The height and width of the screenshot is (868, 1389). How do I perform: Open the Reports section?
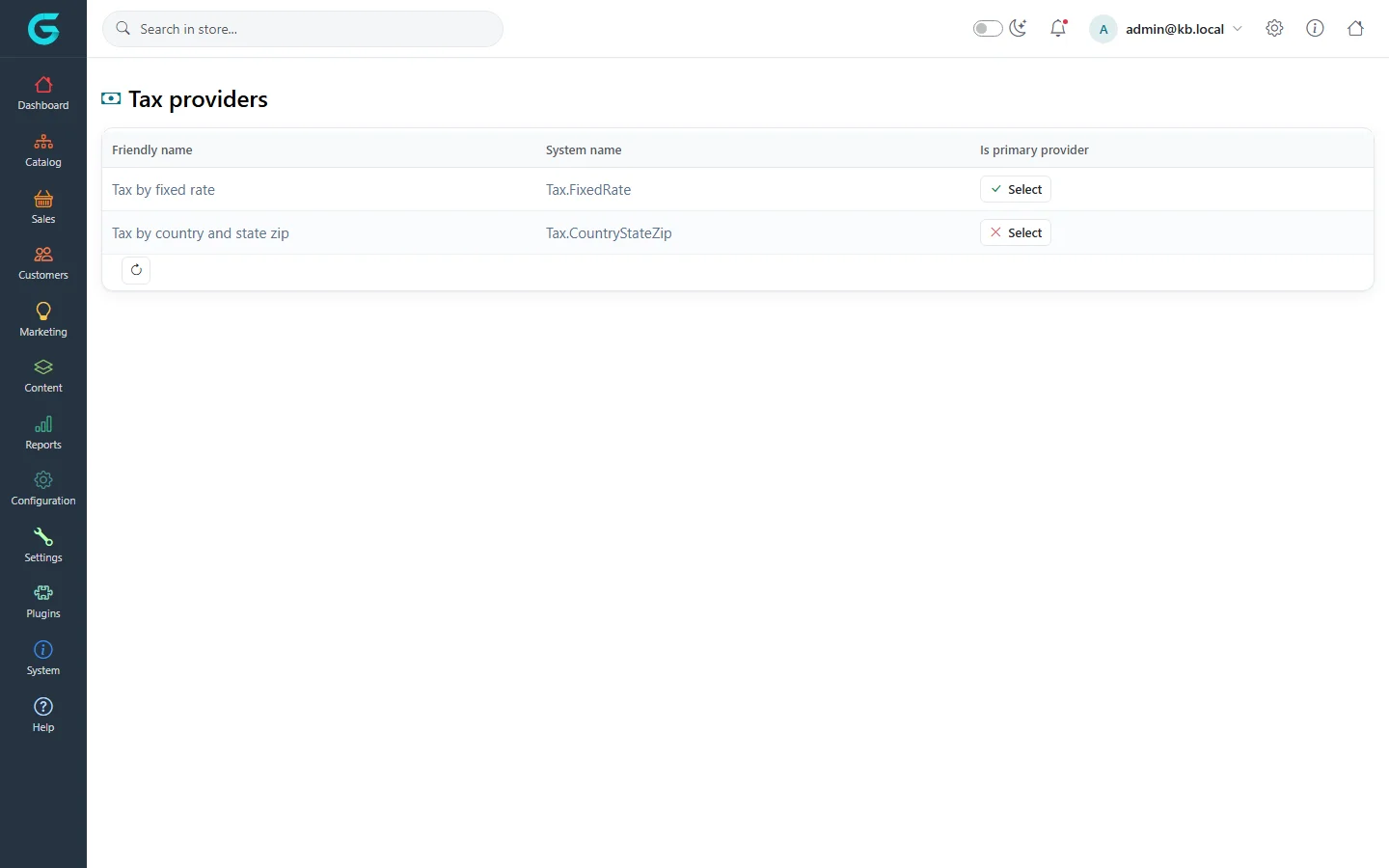[43, 433]
